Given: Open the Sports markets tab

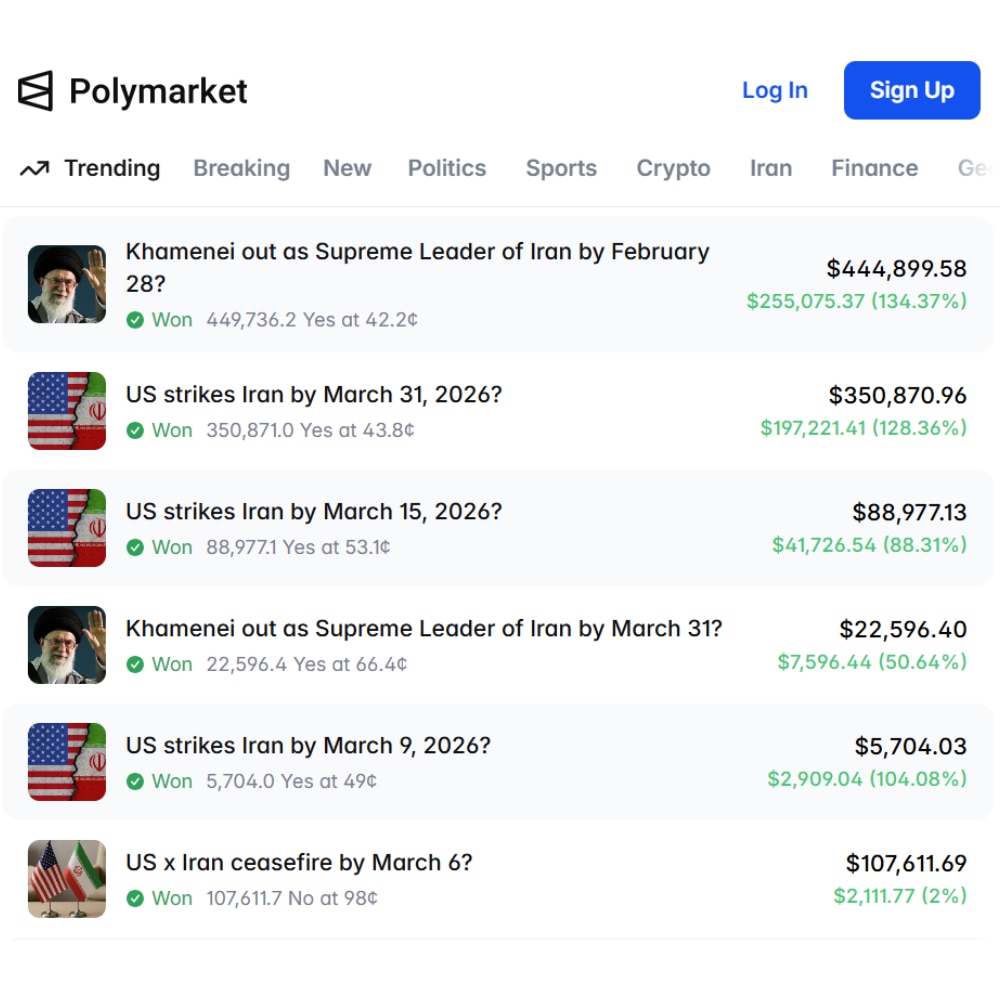Looking at the screenshot, I should click(560, 168).
